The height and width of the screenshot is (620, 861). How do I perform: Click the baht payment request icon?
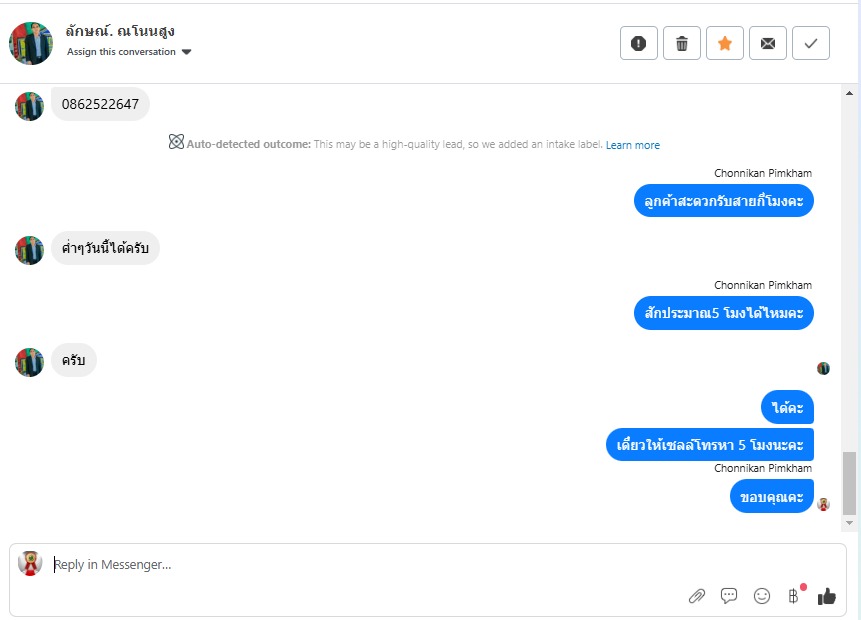coord(794,596)
